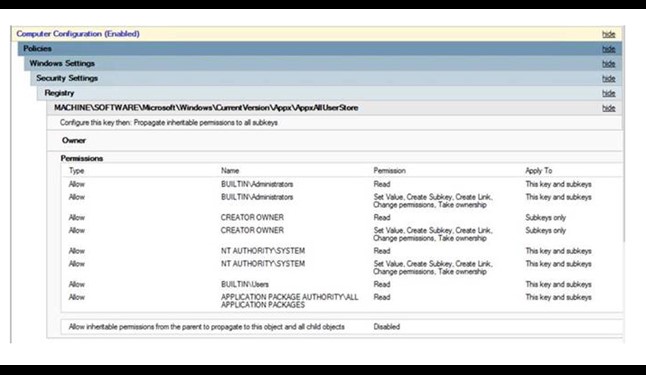Click Read permission for ALL APPLICATION PACKAGES
This screenshot has height=375, width=646.
click(382, 297)
